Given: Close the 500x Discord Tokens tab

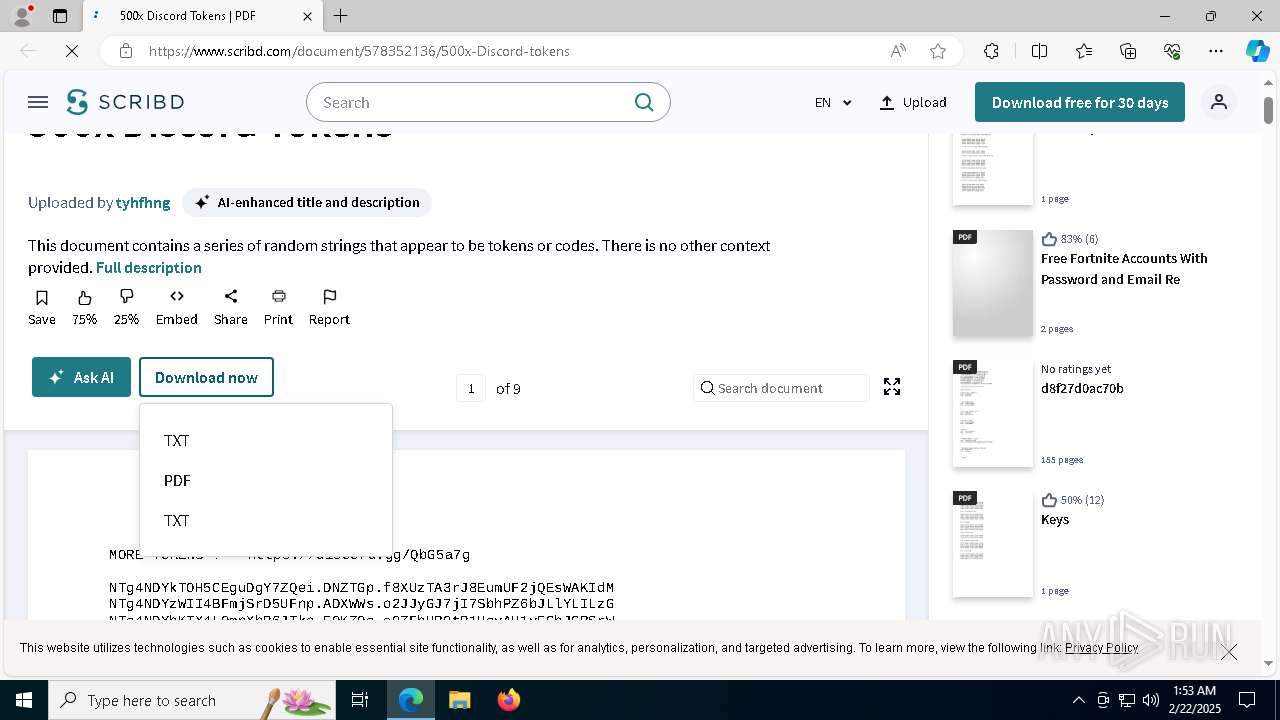Looking at the screenshot, I should coord(308,16).
